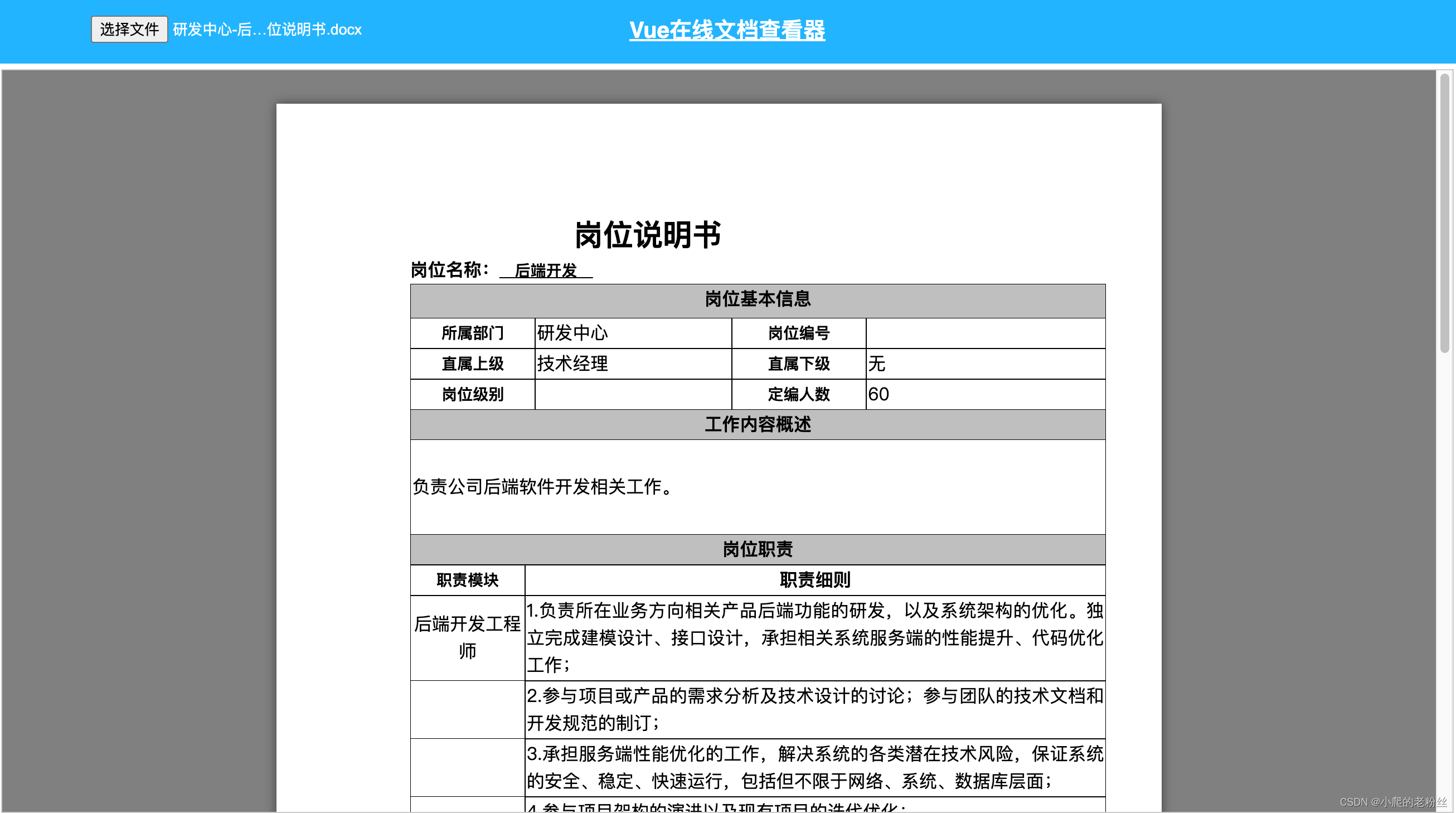Click the 工作内容概述 section header

click(x=758, y=424)
